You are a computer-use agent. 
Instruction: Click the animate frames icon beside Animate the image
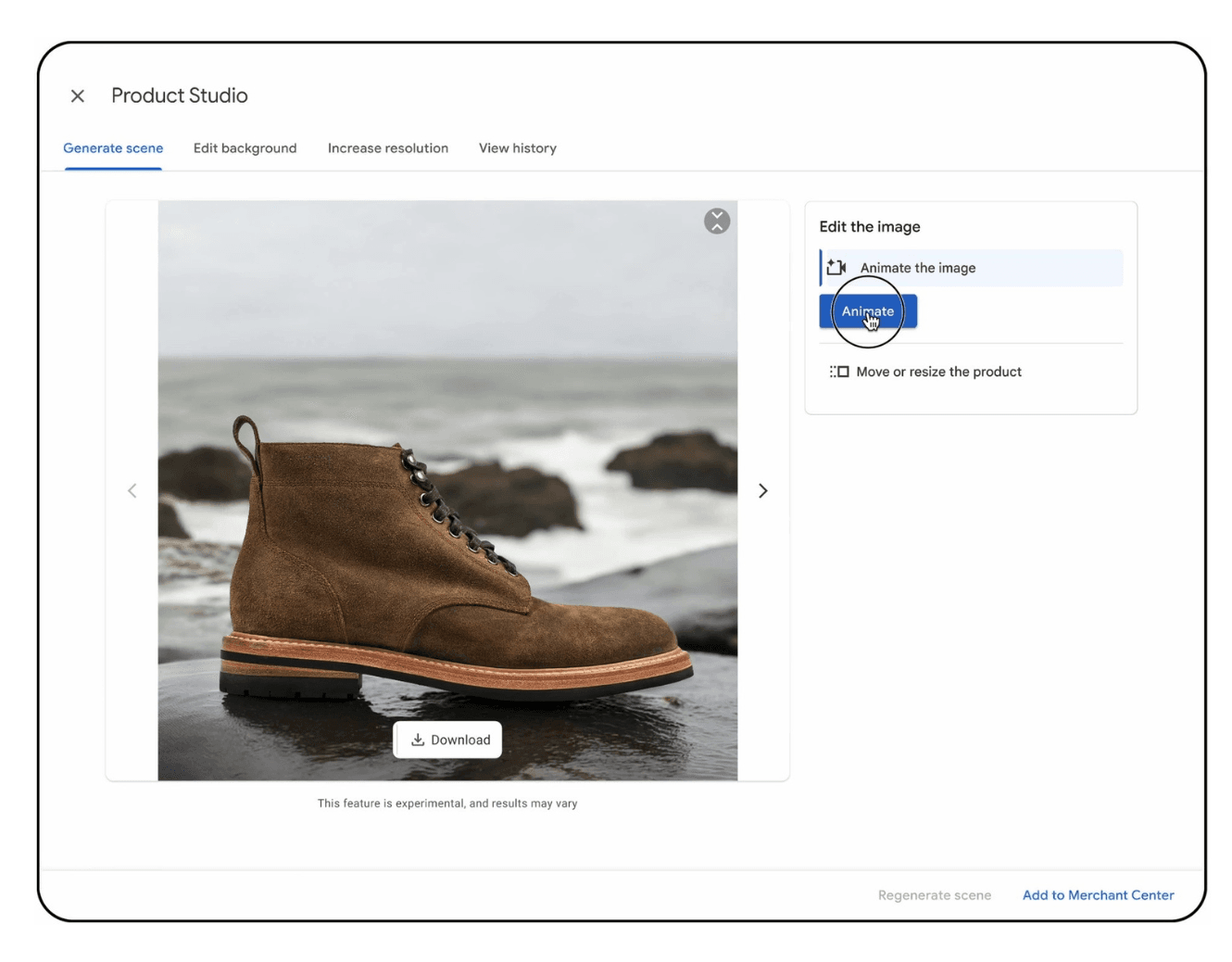(836, 267)
